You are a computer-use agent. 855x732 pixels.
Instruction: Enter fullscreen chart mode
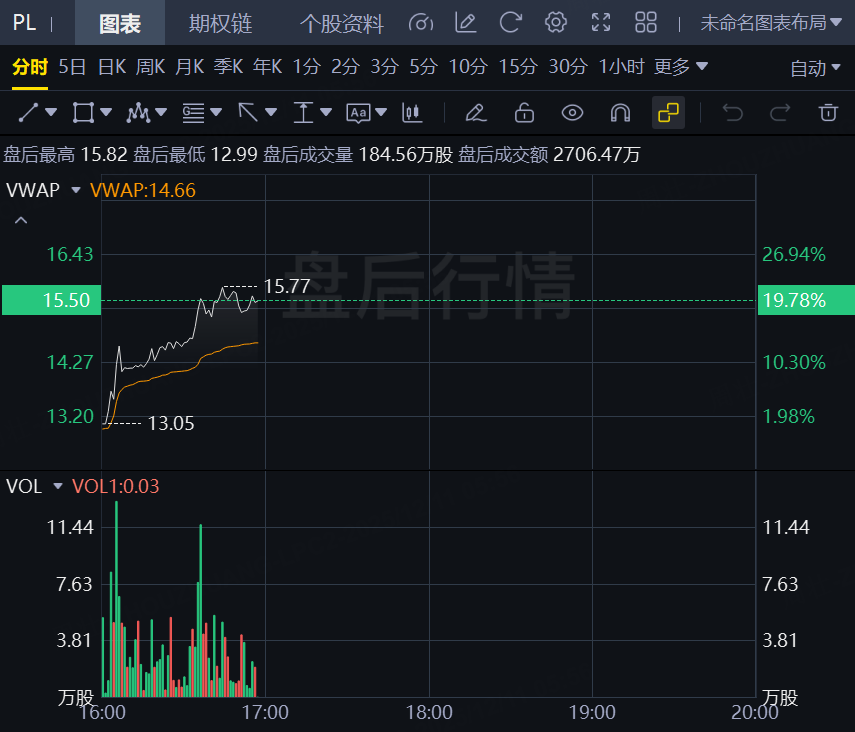click(x=601, y=22)
